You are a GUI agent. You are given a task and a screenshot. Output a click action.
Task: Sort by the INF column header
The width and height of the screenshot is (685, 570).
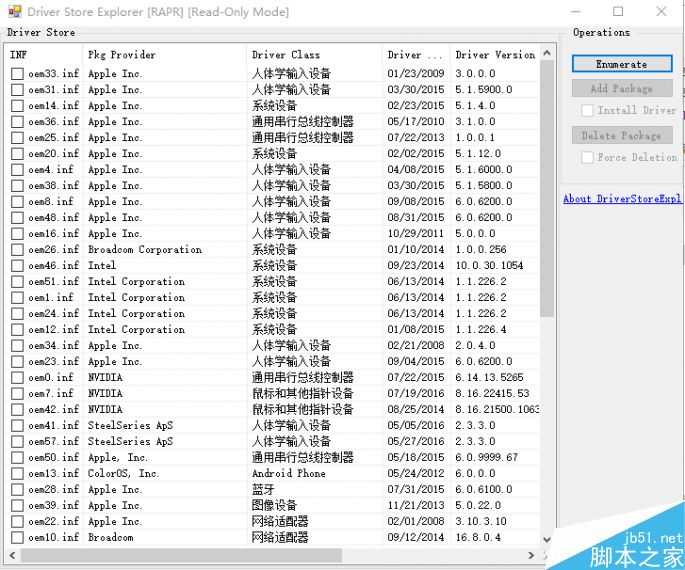click(40, 55)
